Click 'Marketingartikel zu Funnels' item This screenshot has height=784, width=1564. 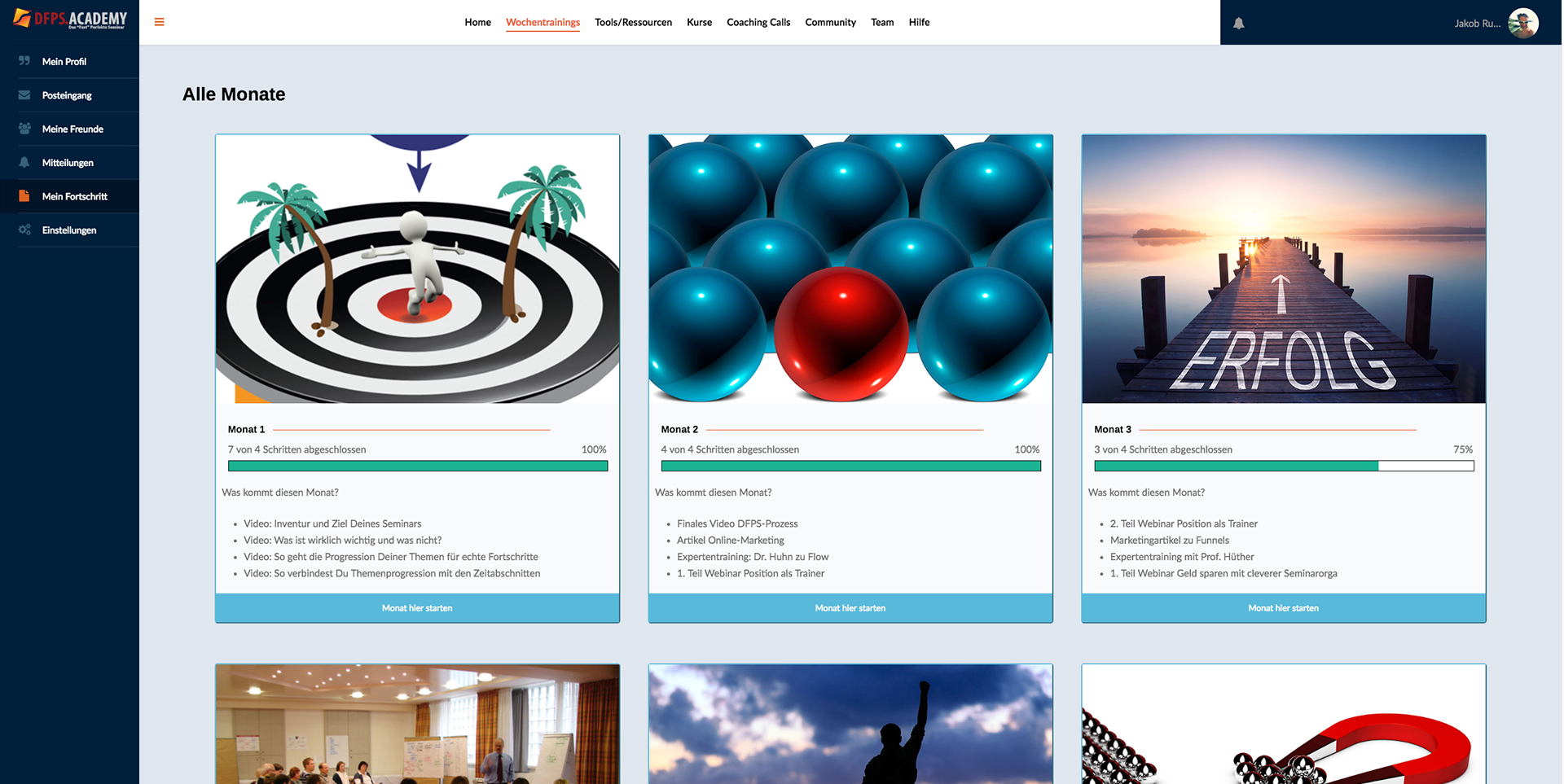click(1170, 540)
